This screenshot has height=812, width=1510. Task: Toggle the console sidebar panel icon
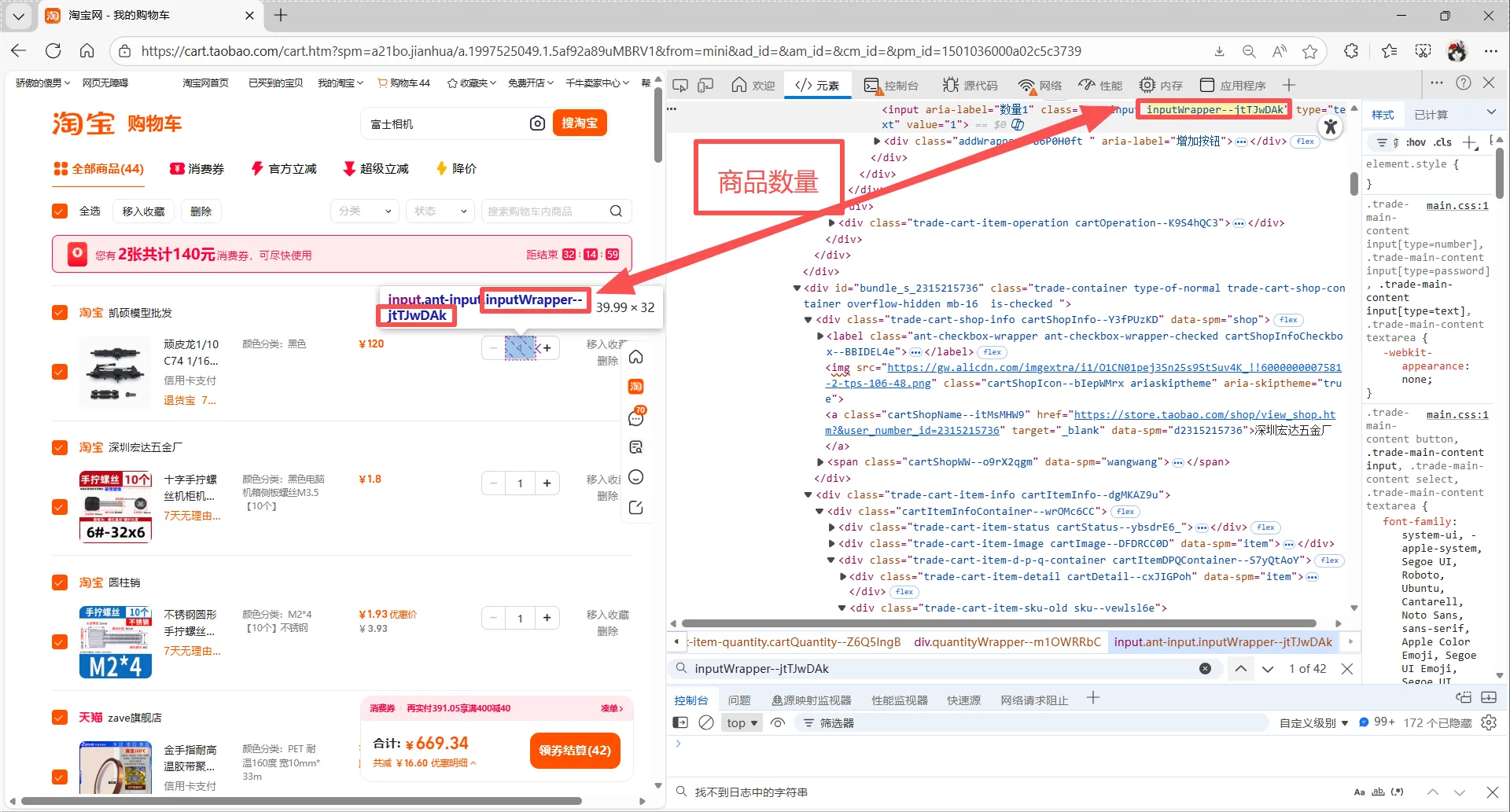[680, 722]
